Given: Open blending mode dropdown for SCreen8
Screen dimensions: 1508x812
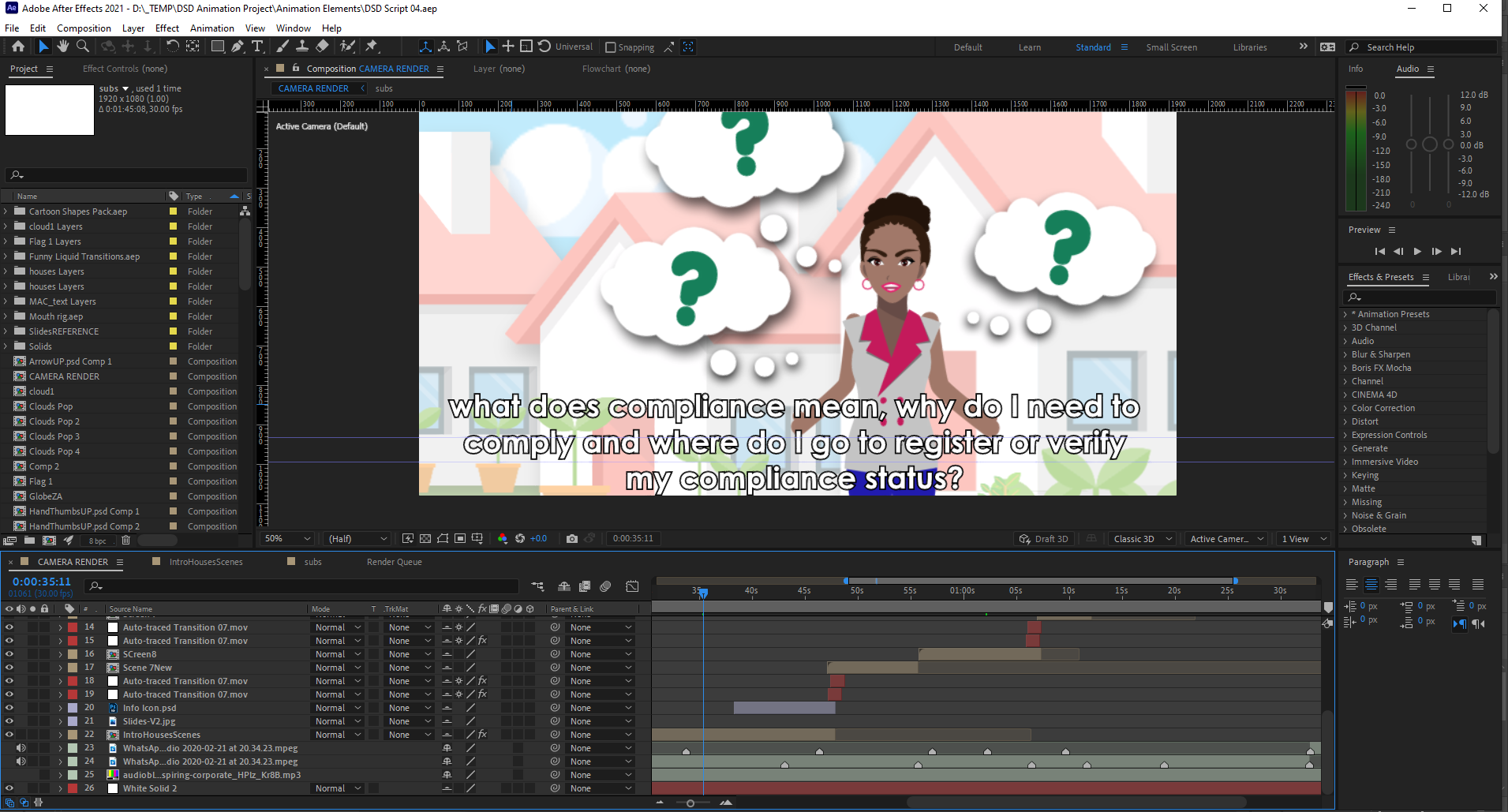Looking at the screenshot, I should point(338,654).
